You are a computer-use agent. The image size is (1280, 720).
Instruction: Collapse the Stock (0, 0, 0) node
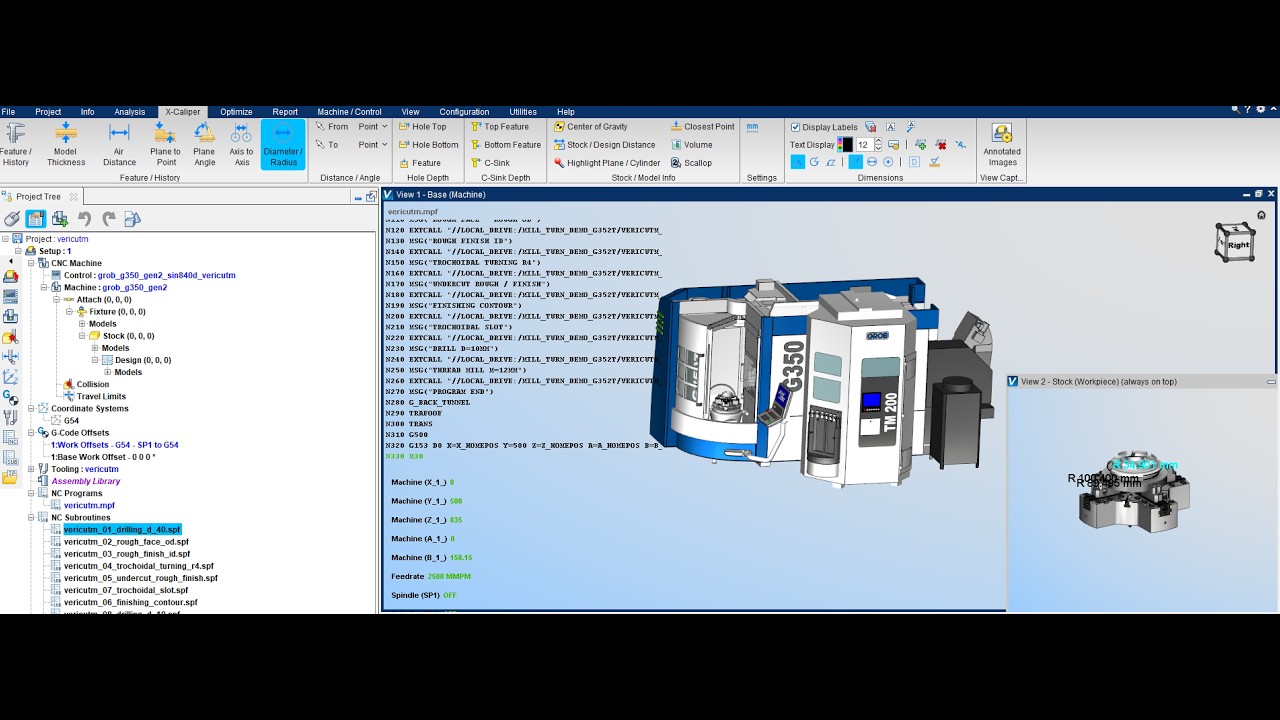click(x=82, y=336)
